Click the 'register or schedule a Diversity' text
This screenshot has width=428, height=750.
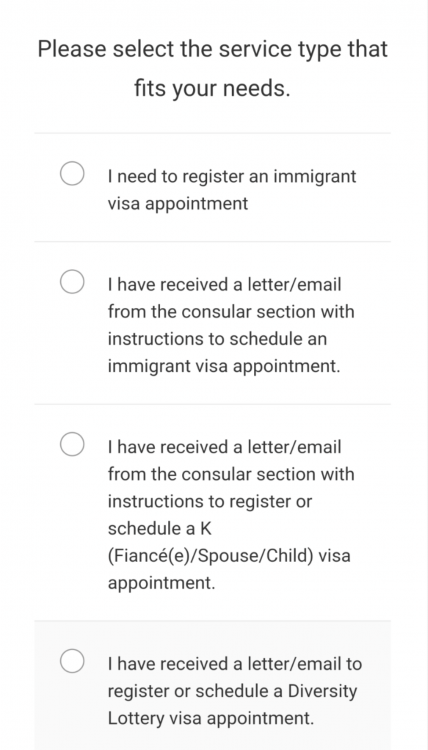click(x=232, y=692)
